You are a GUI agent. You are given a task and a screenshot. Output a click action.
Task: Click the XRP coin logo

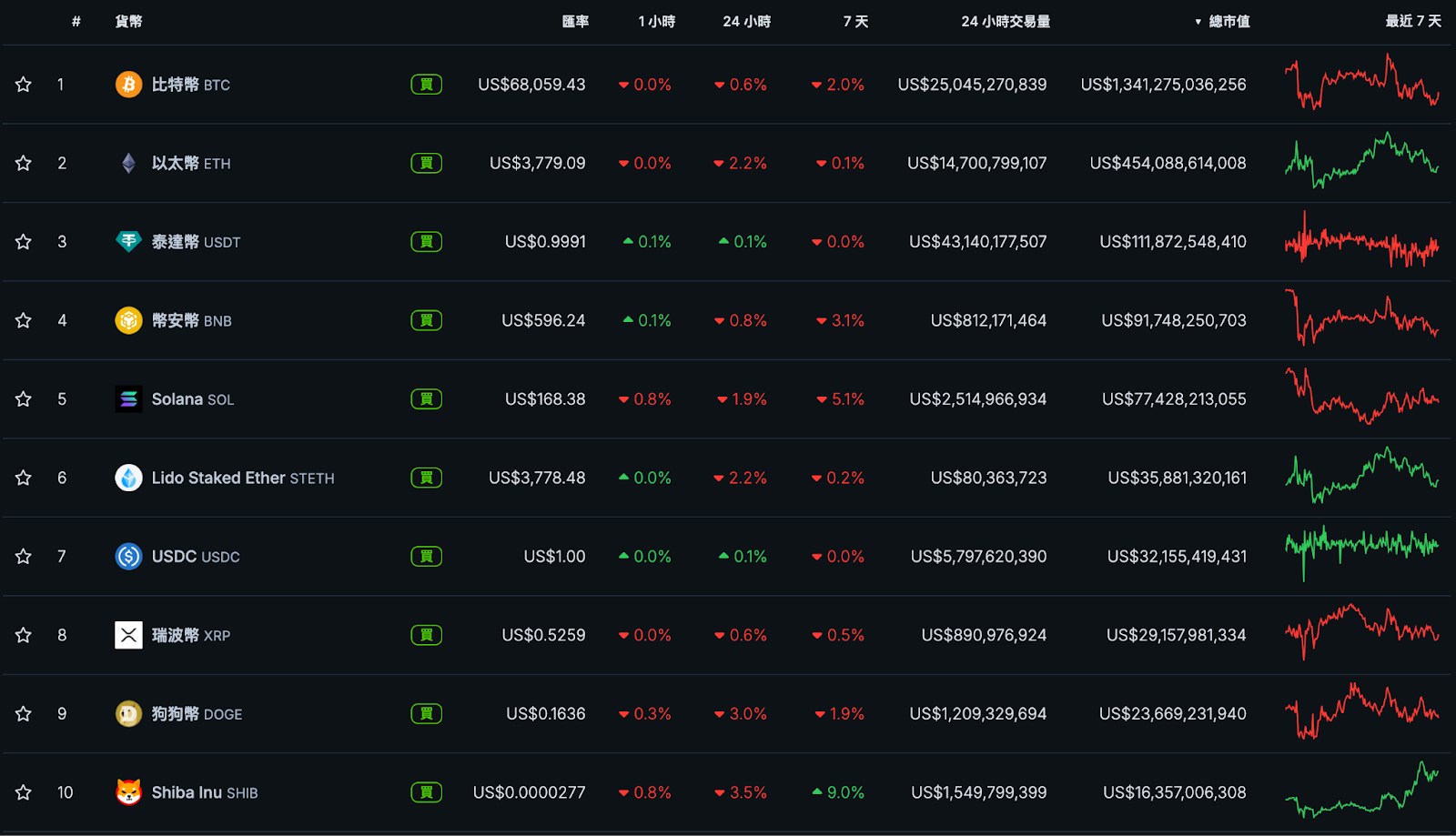pos(128,635)
